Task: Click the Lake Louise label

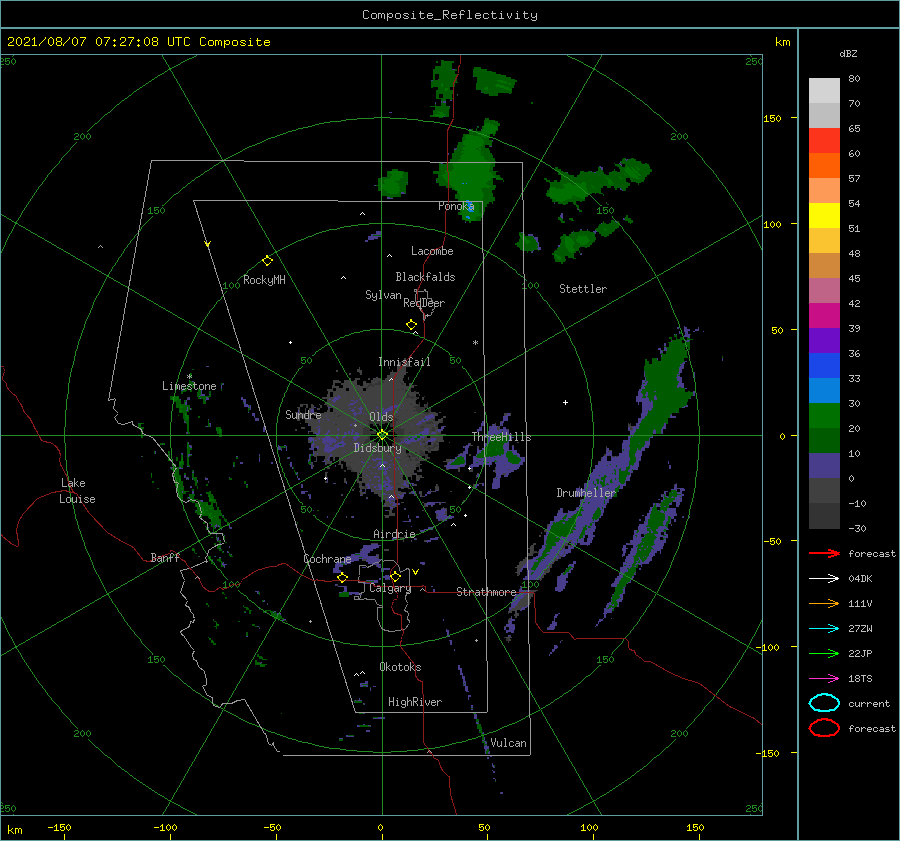Action: click(x=77, y=491)
